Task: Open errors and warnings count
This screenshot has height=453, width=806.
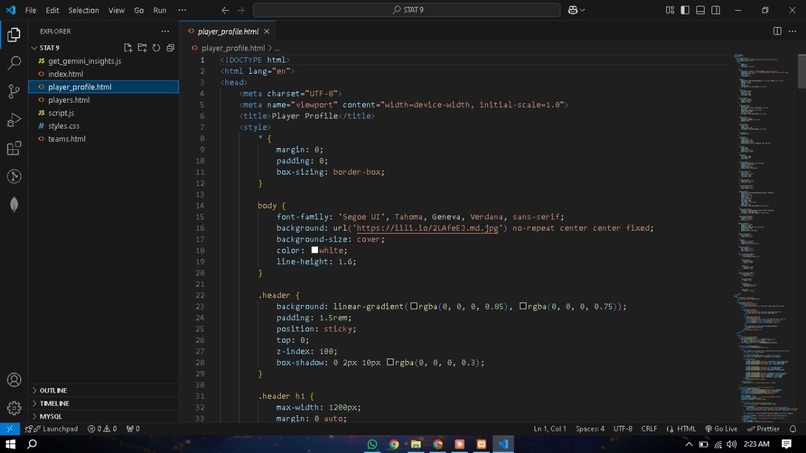Action: 102,429
